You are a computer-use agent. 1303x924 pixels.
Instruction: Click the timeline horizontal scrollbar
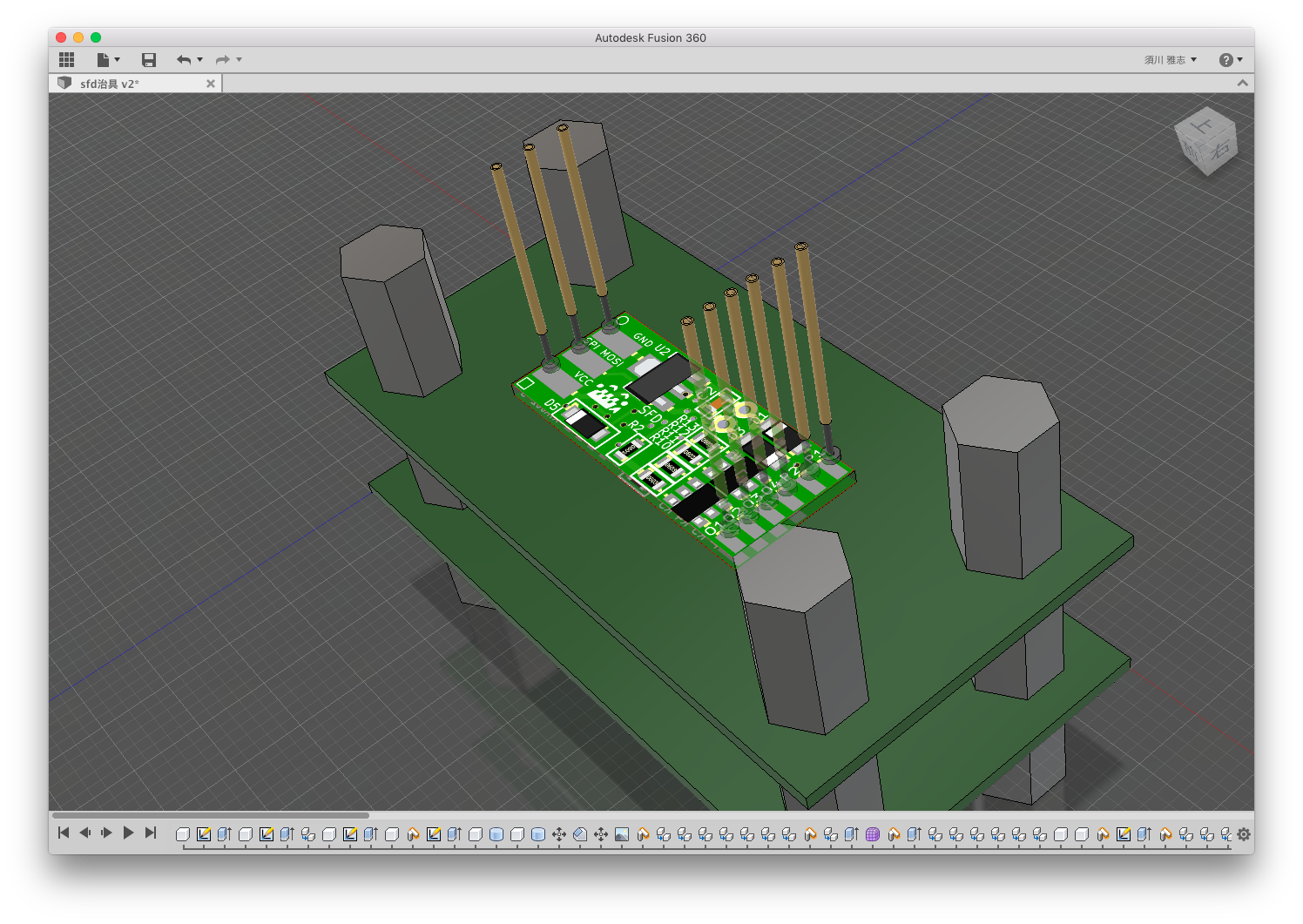pyautogui.click(x=211, y=816)
